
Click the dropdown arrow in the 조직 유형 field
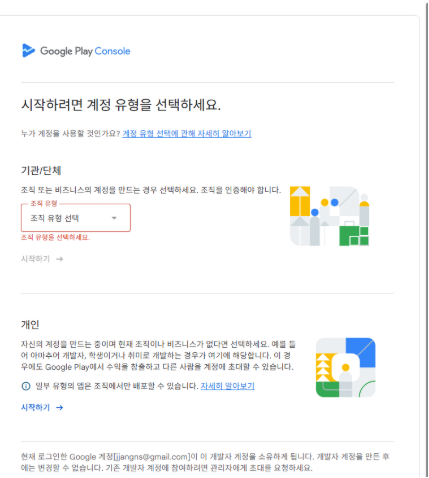[114, 218]
